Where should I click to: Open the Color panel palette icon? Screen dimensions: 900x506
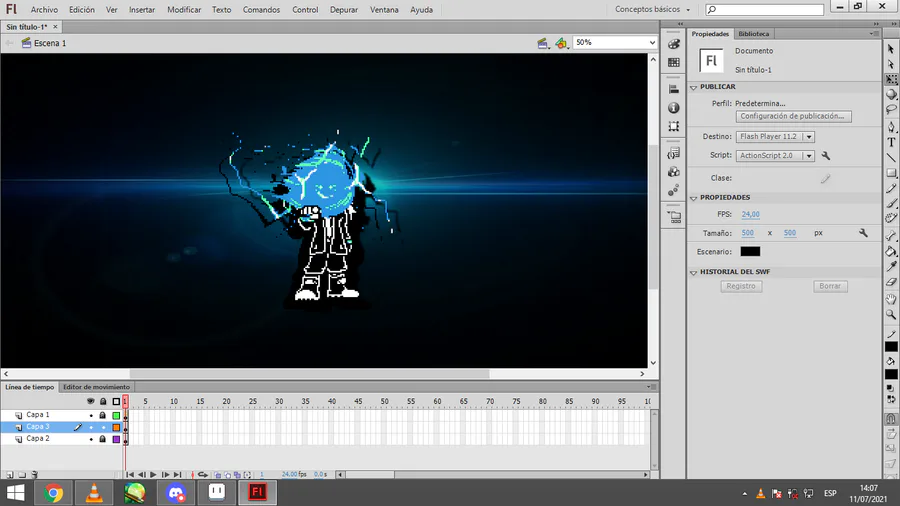pos(674,44)
